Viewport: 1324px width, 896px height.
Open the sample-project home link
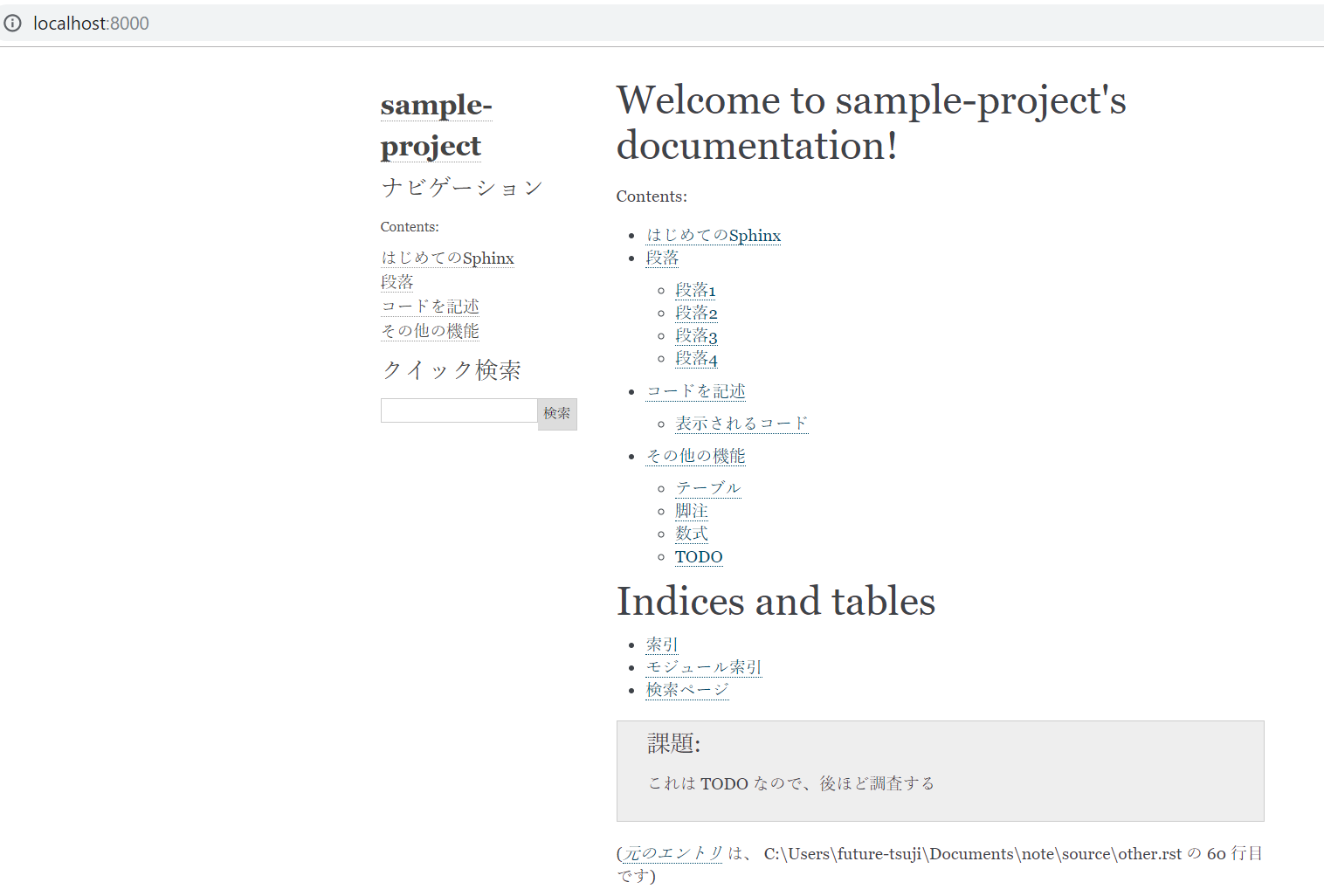pyautogui.click(x=435, y=125)
